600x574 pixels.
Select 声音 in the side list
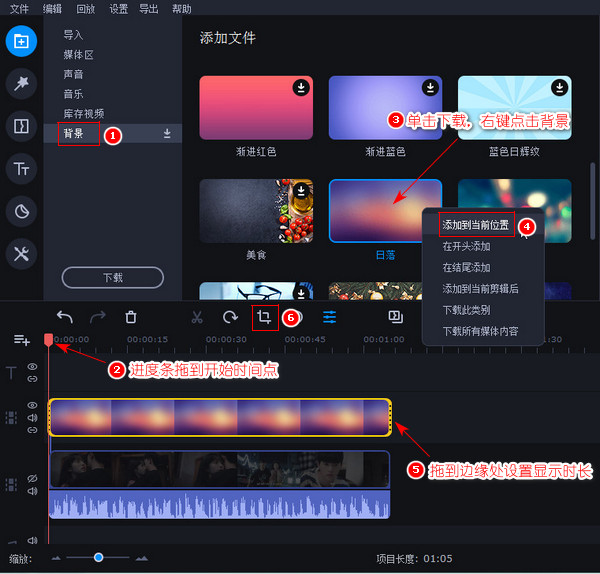73,74
